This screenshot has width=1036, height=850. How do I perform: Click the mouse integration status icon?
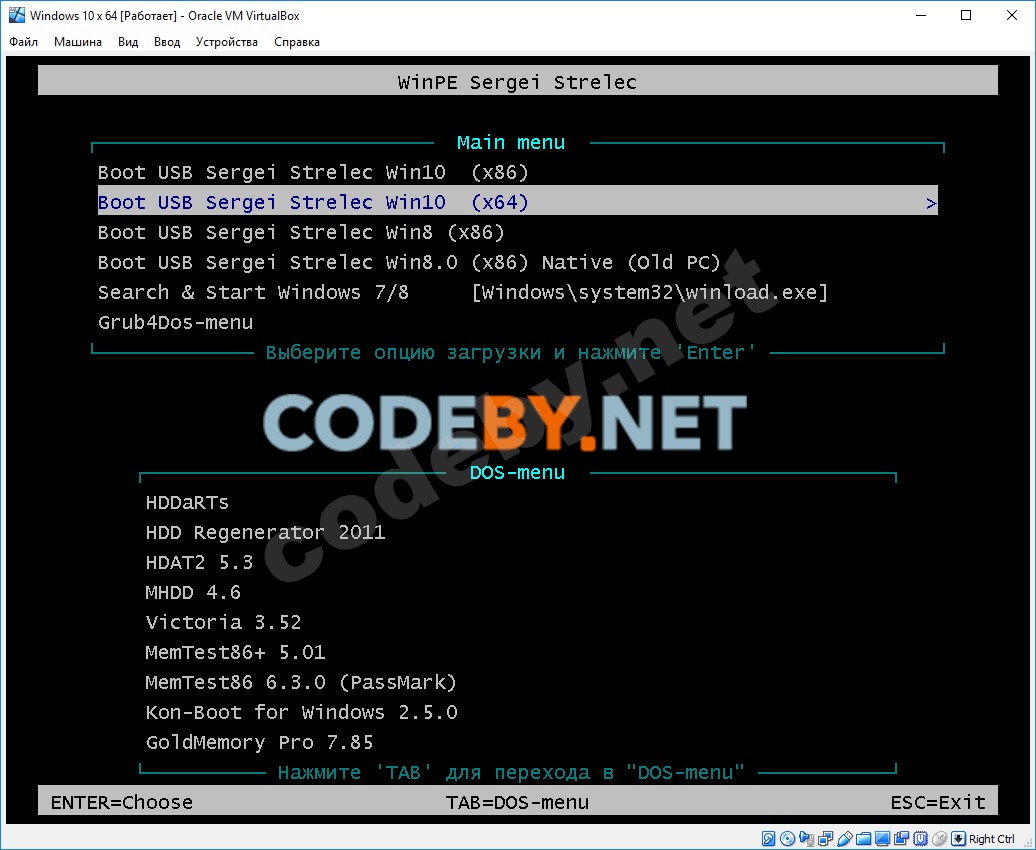coord(940,839)
